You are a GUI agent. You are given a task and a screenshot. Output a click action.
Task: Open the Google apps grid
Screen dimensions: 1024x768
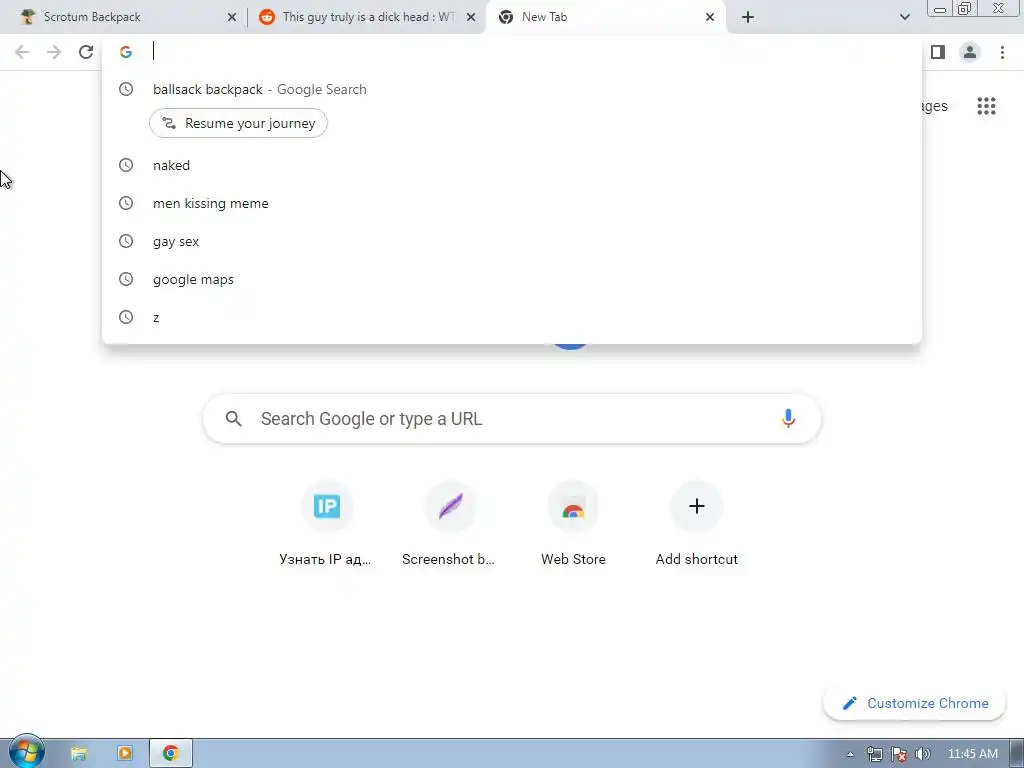coord(986,106)
